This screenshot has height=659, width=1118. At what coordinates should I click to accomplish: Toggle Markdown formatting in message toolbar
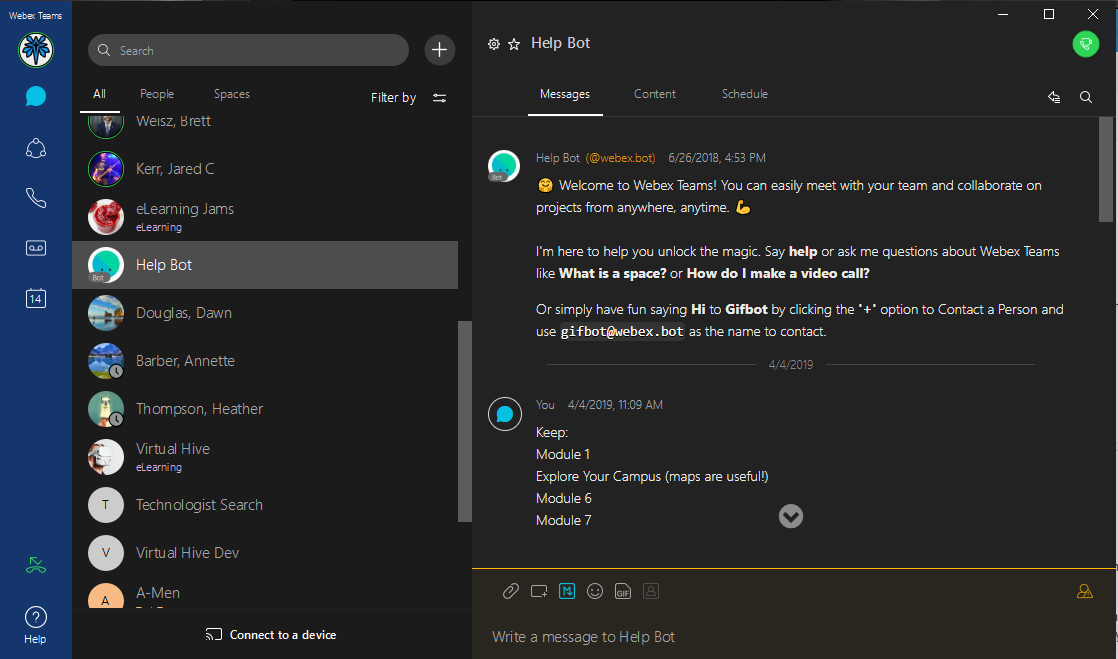pos(567,591)
